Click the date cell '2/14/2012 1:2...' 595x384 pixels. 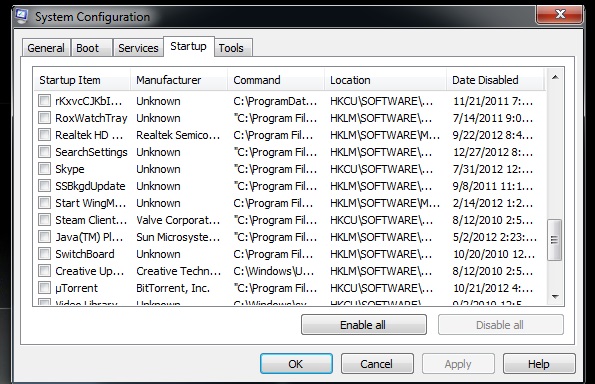click(493, 203)
